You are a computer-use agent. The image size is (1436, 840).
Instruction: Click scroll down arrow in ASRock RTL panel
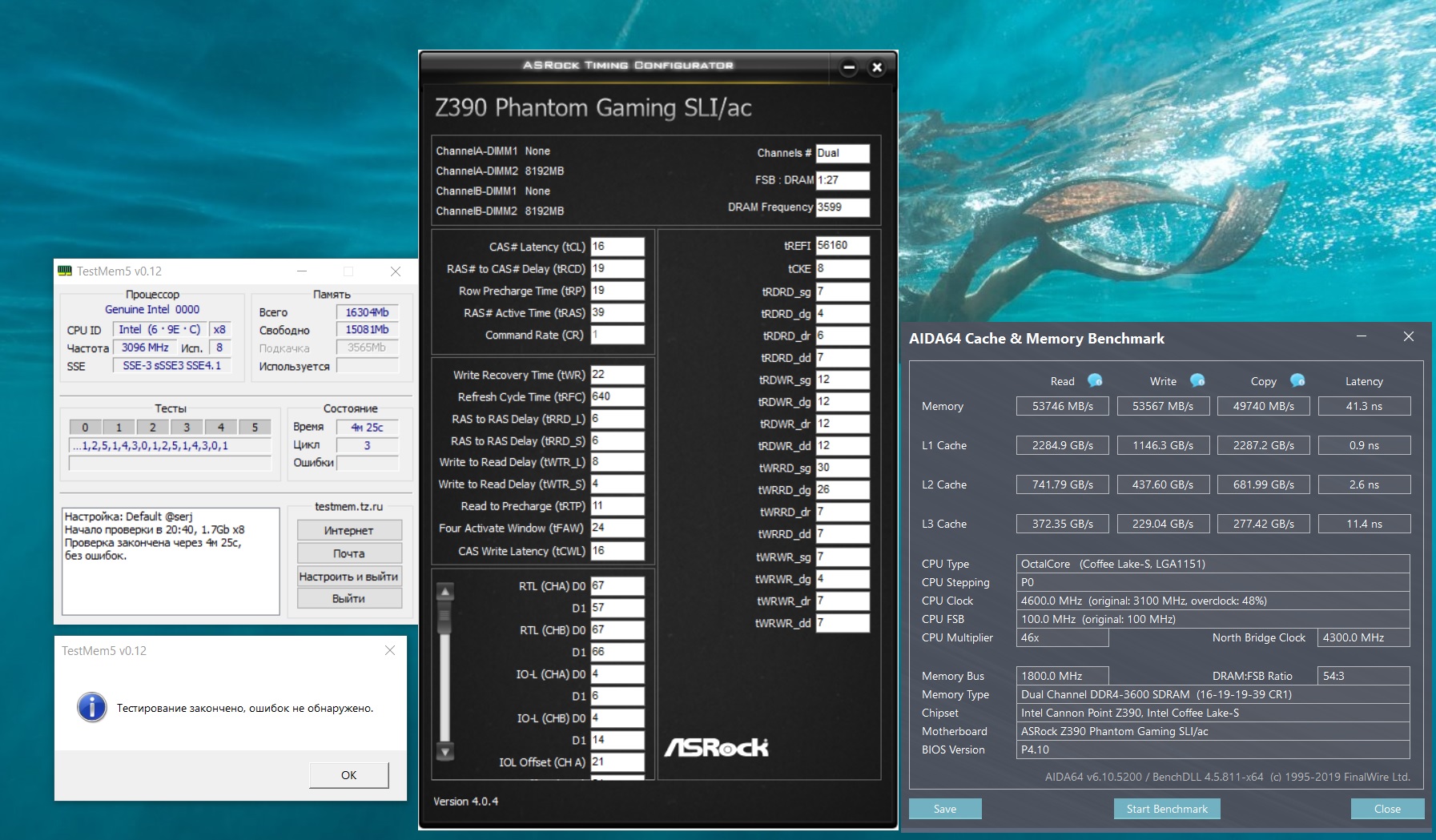click(x=445, y=751)
